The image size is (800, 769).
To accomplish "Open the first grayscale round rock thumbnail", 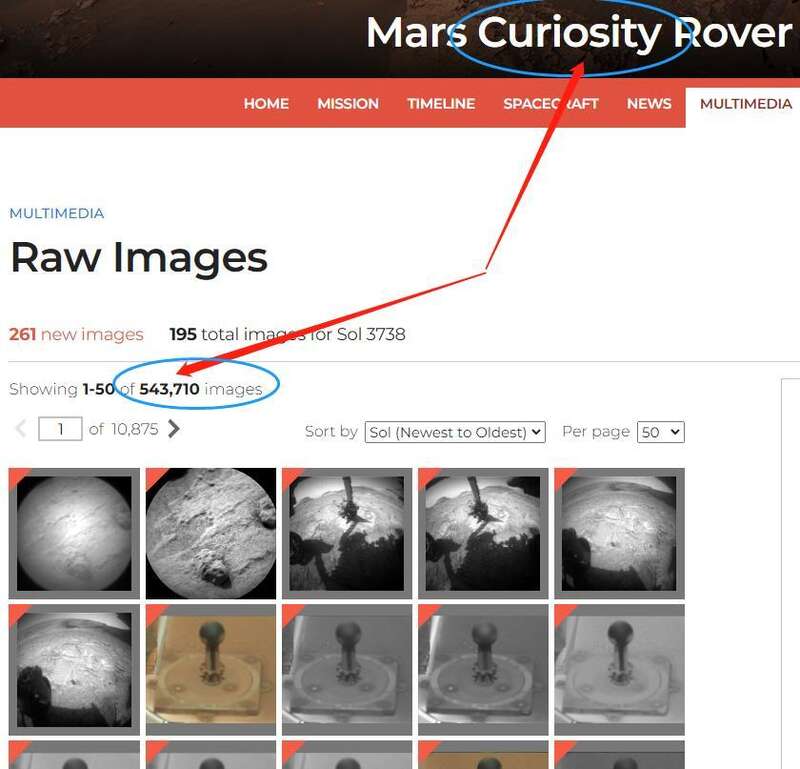I will (x=74, y=533).
